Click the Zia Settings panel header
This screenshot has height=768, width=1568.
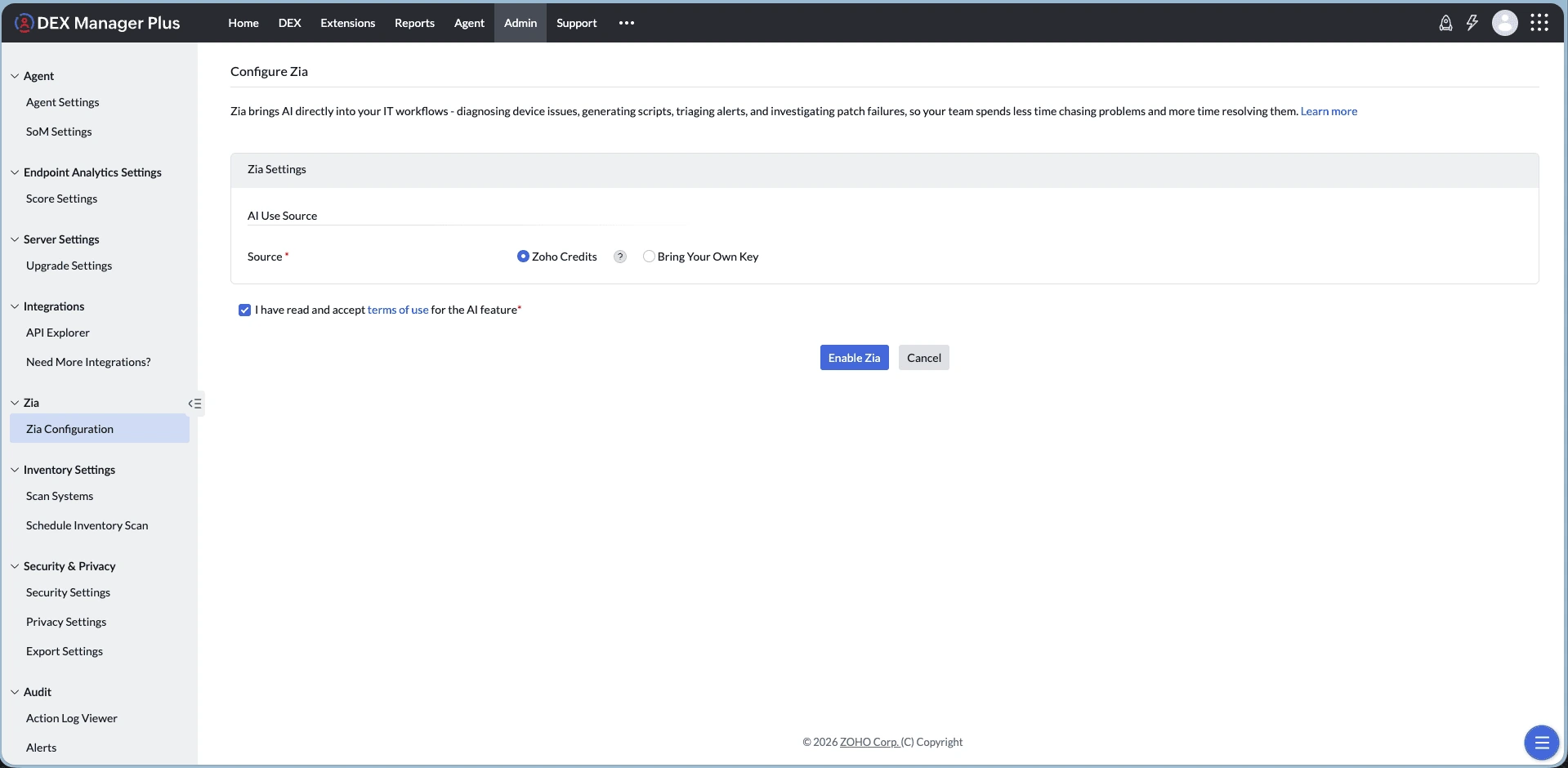coord(884,170)
